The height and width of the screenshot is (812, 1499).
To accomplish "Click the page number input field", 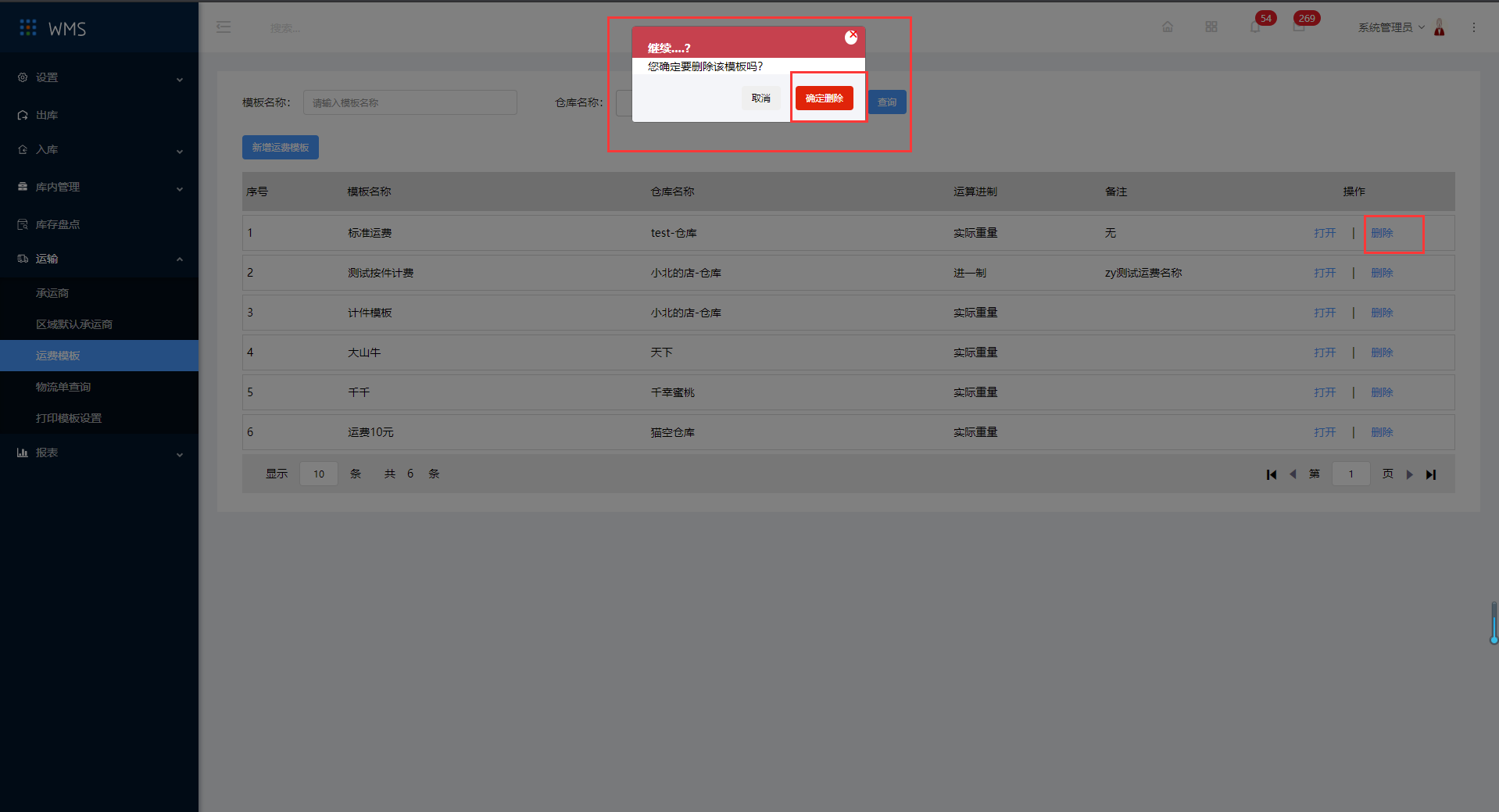I will 1351,474.
